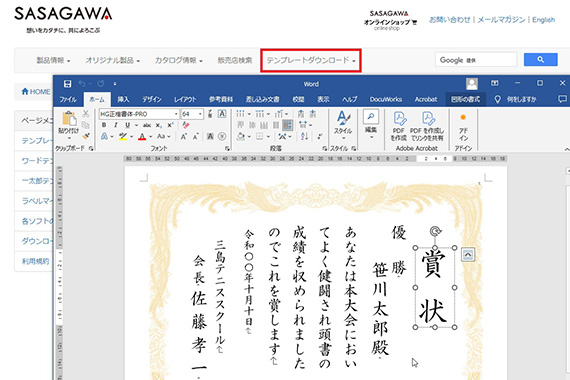570x380 pixels.
Task: Click the Undo arrow in Quick Access Toolbar
Action: pos(82,84)
